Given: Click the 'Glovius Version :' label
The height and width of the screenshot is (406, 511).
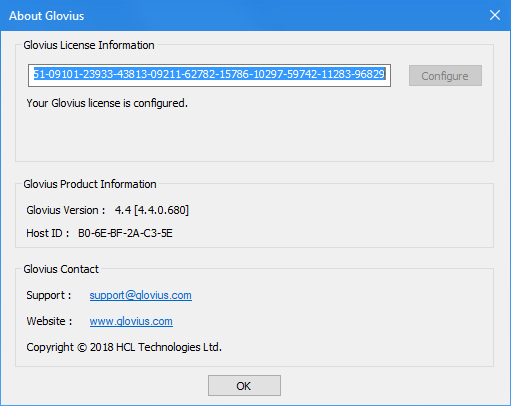Looking at the screenshot, I should coord(66,210).
